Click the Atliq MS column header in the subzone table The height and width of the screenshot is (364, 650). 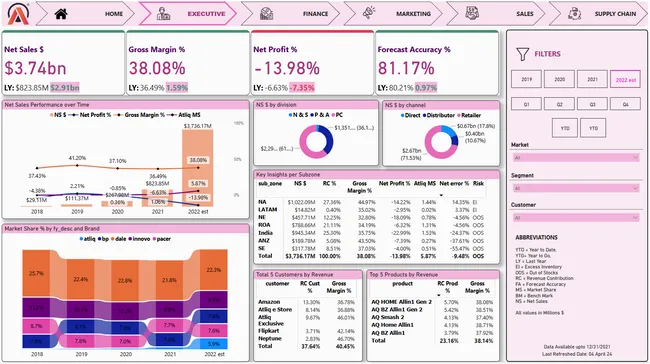tap(425, 183)
